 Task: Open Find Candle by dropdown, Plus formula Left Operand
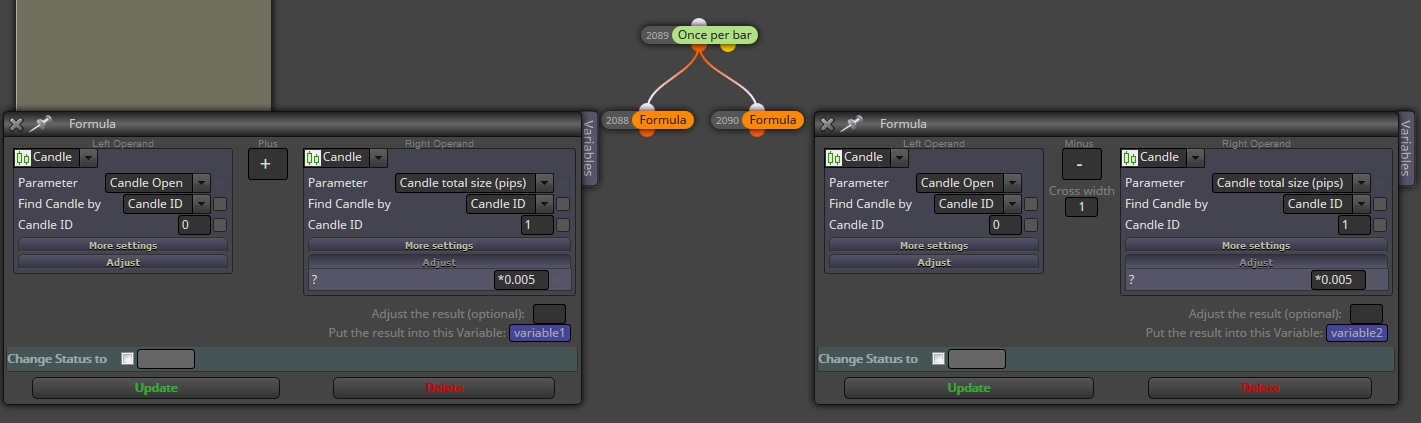coord(167,204)
